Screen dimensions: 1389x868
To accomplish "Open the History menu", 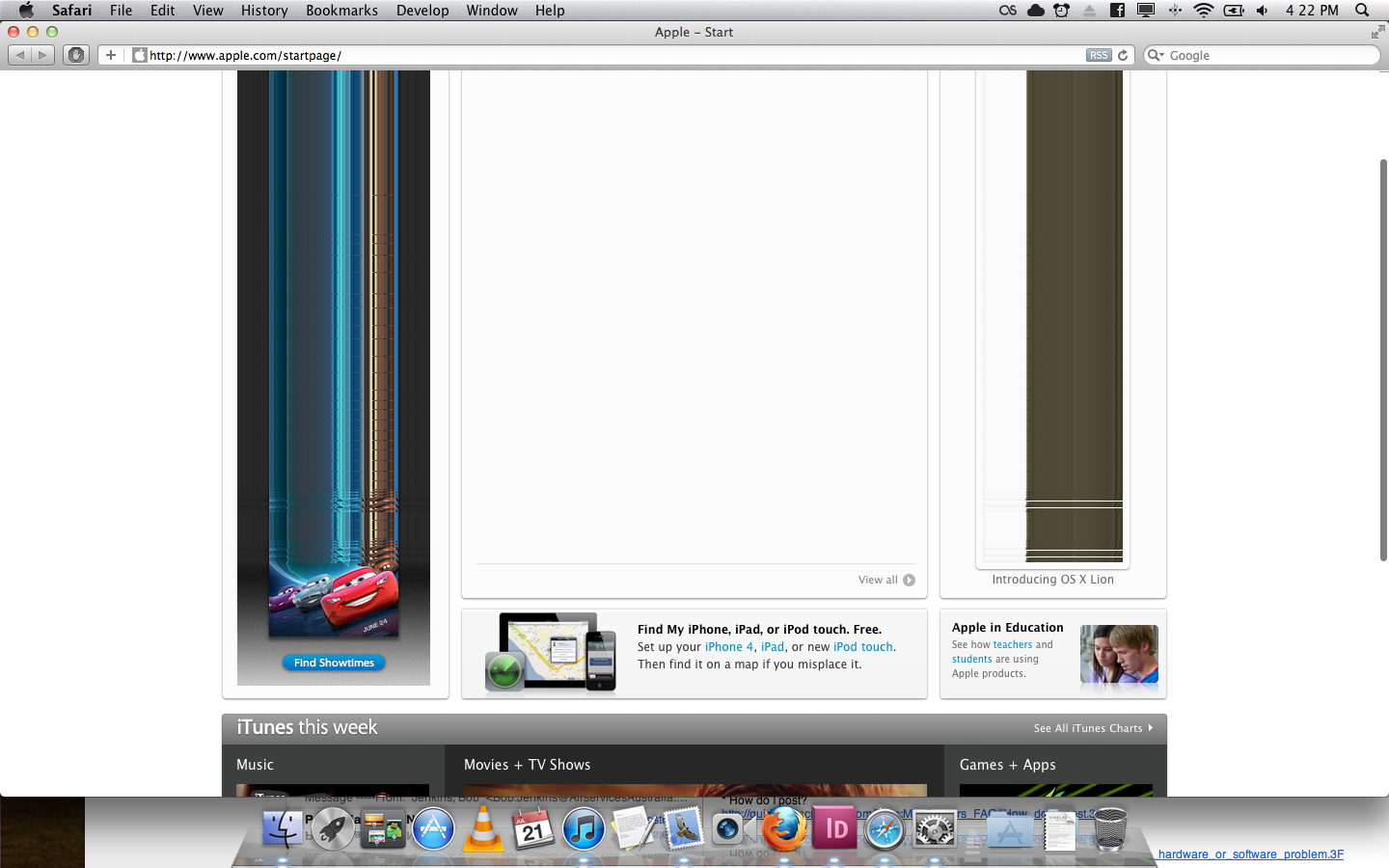I will [x=264, y=10].
